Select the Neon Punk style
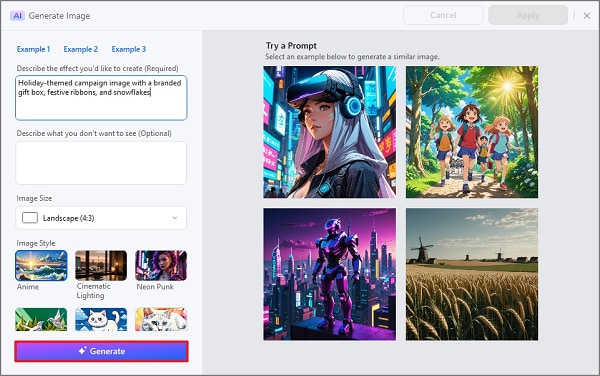 (x=161, y=265)
